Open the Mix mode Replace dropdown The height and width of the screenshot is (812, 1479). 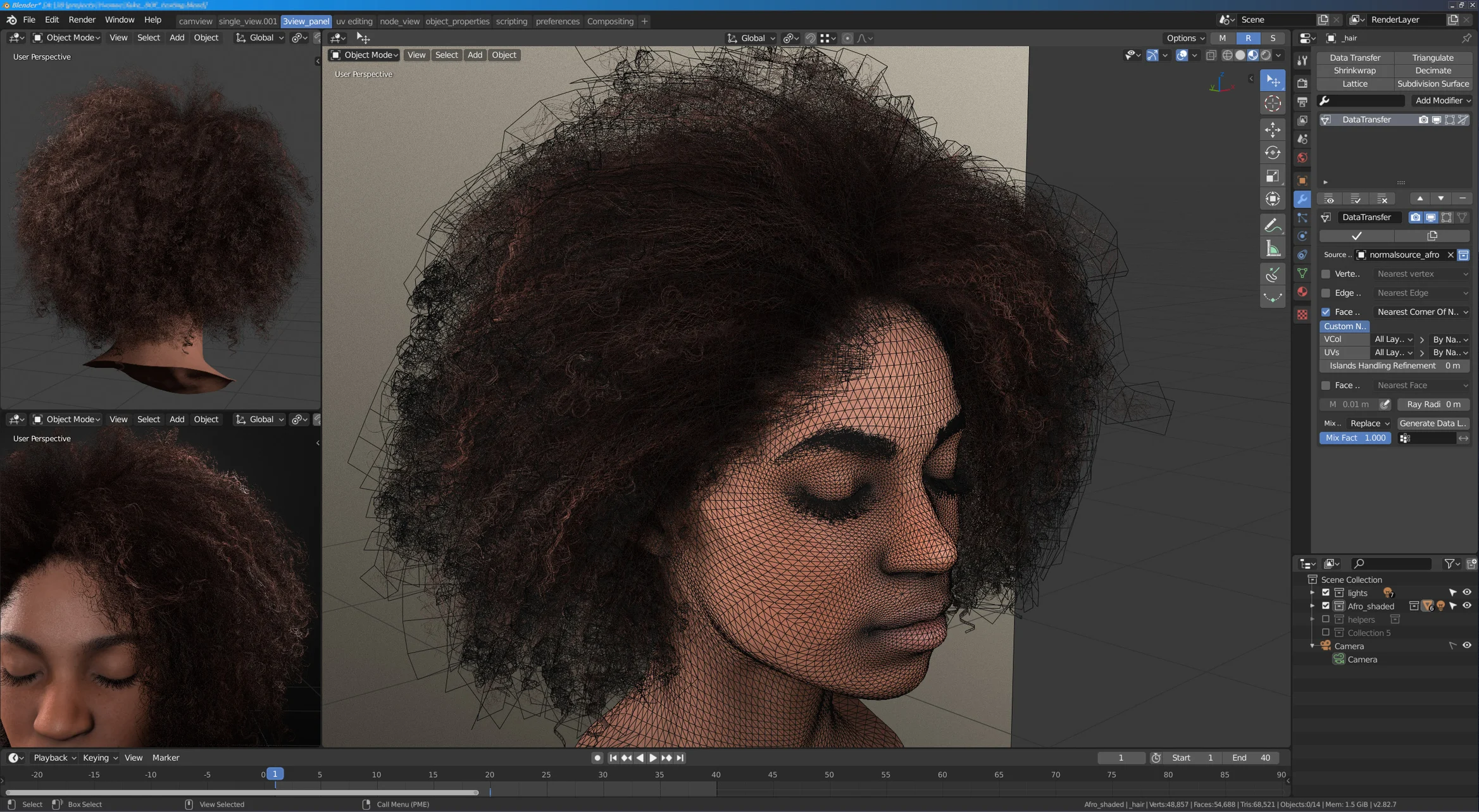(1369, 423)
